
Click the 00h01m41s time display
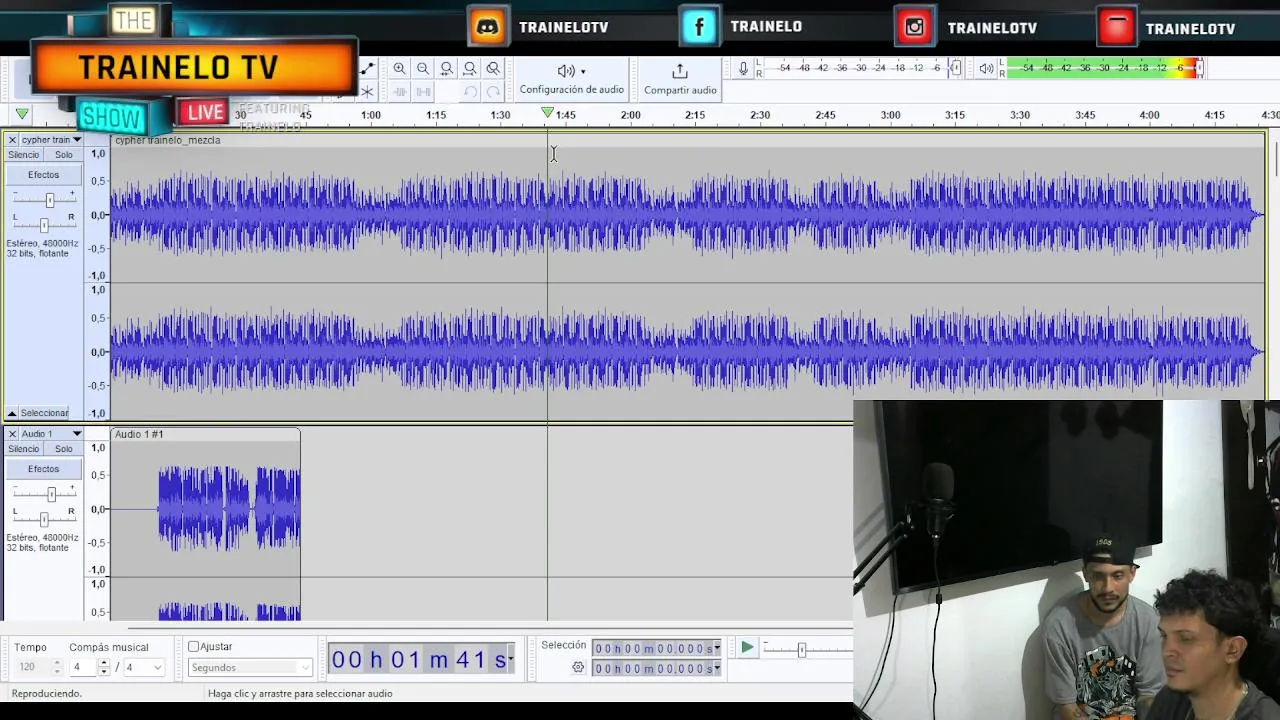[418, 659]
